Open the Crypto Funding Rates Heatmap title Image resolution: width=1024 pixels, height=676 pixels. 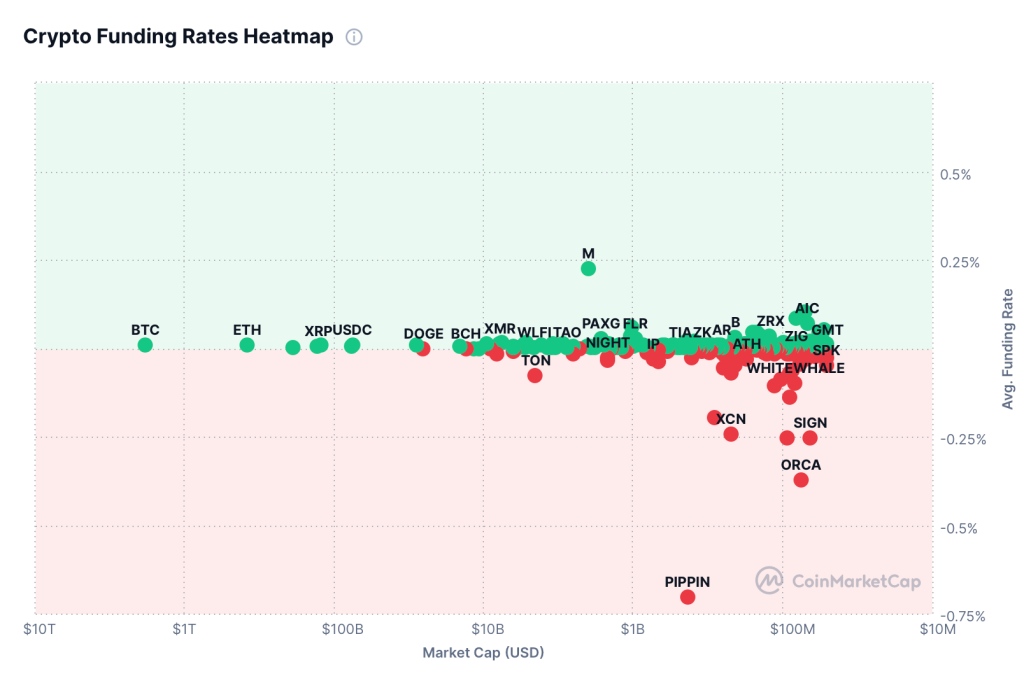178,36
